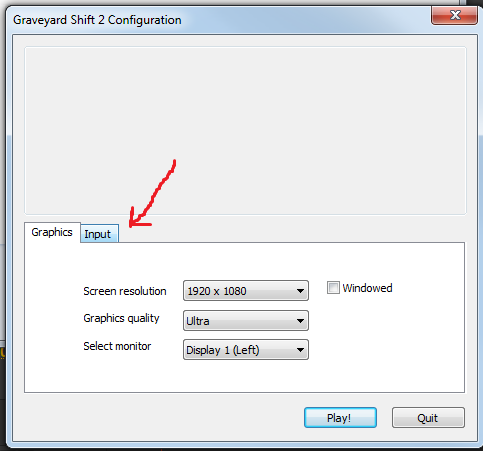Enable the Windowed checkbox
Image resolution: width=483 pixels, height=451 pixels.
(x=333, y=287)
